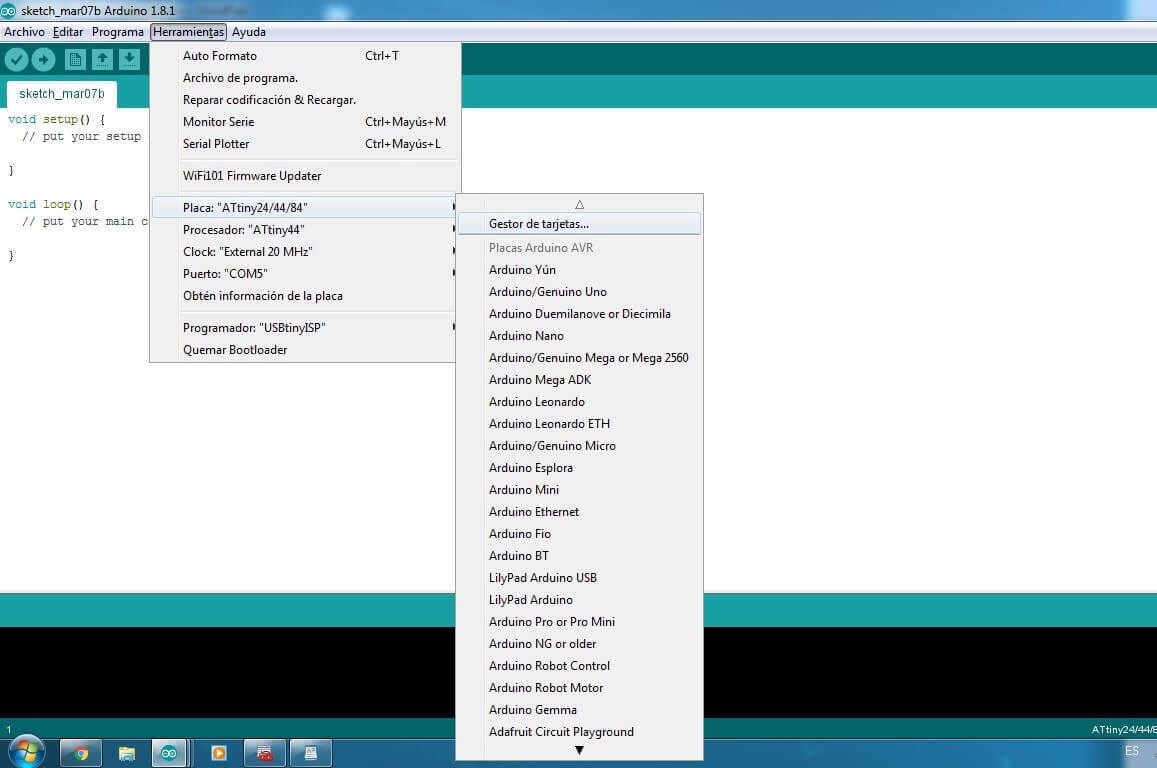Select Arduino Nano board
This screenshot has width=1157, height=768.
point(579,336)
